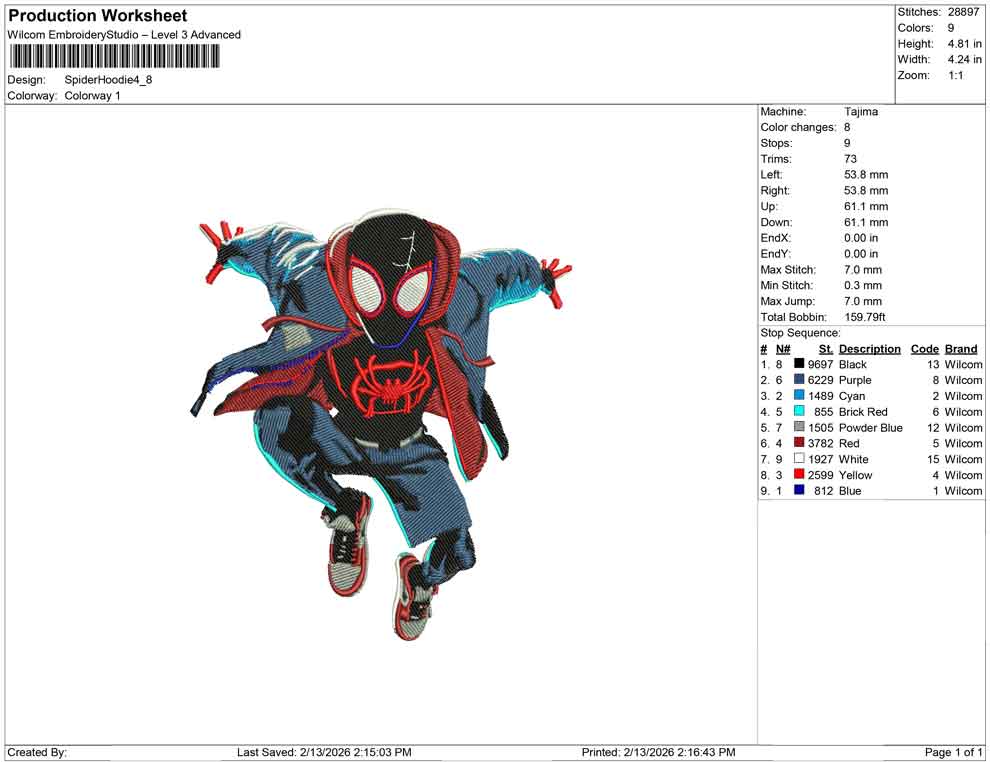Click the White thread color swatch
The image size is (990, 762).
click(798, 459)
